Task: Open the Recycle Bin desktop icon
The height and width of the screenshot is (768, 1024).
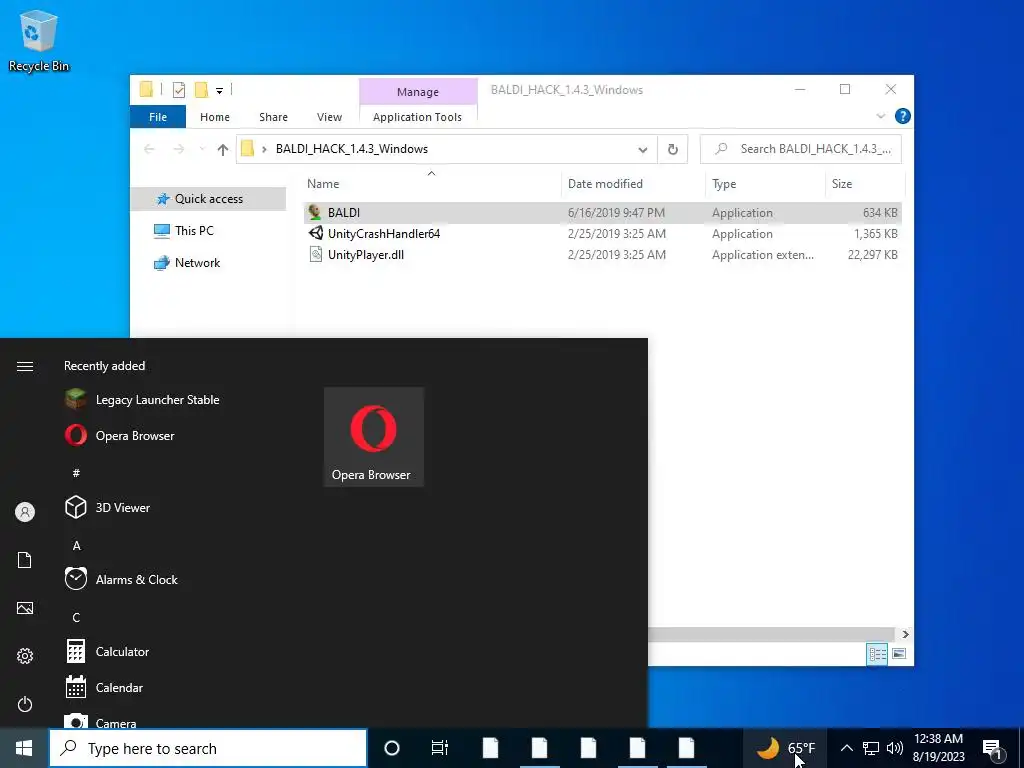Action: (x=39, y=40)
